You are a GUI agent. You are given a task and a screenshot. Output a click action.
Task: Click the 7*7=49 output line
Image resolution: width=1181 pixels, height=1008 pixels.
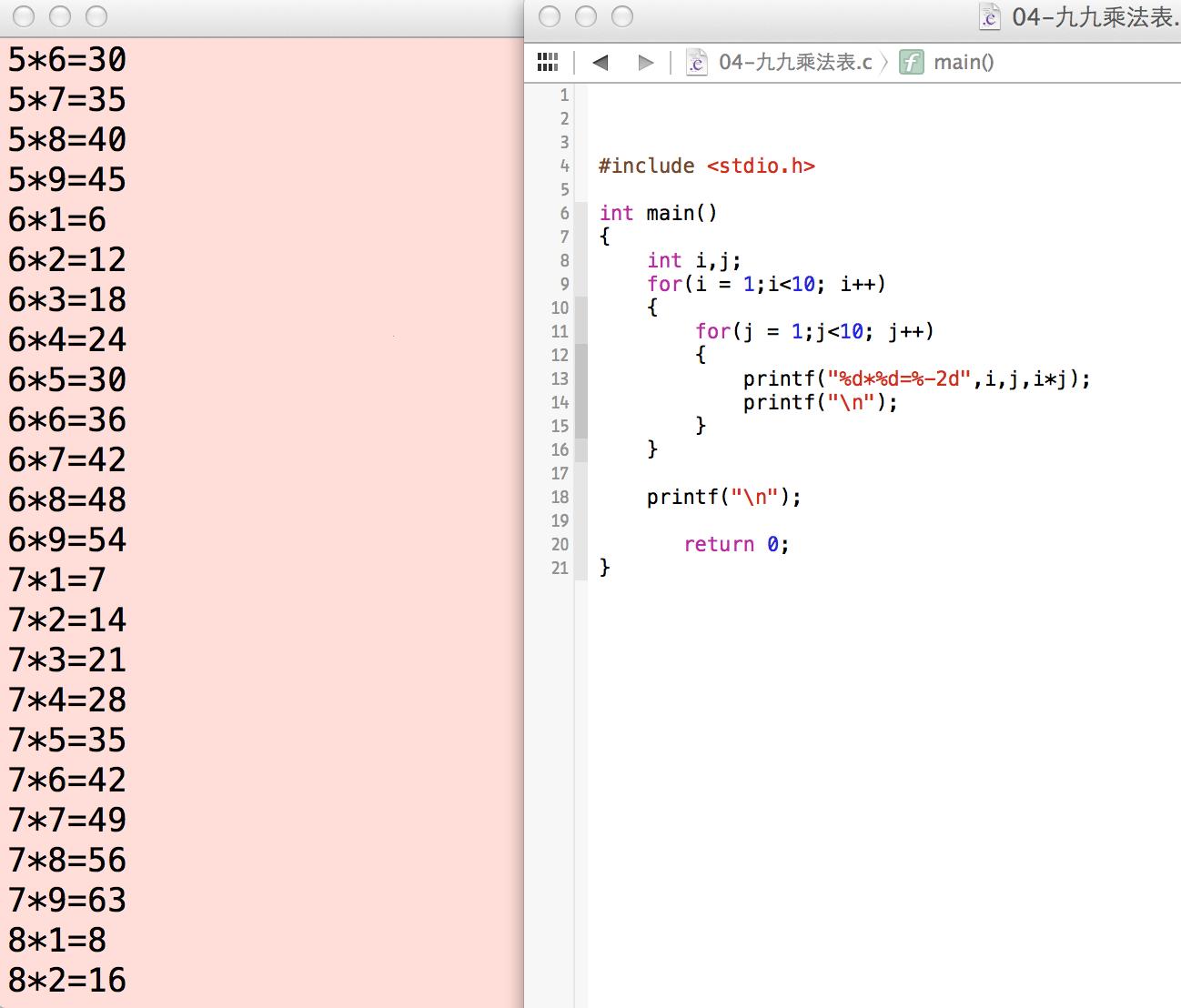point(67,820)
